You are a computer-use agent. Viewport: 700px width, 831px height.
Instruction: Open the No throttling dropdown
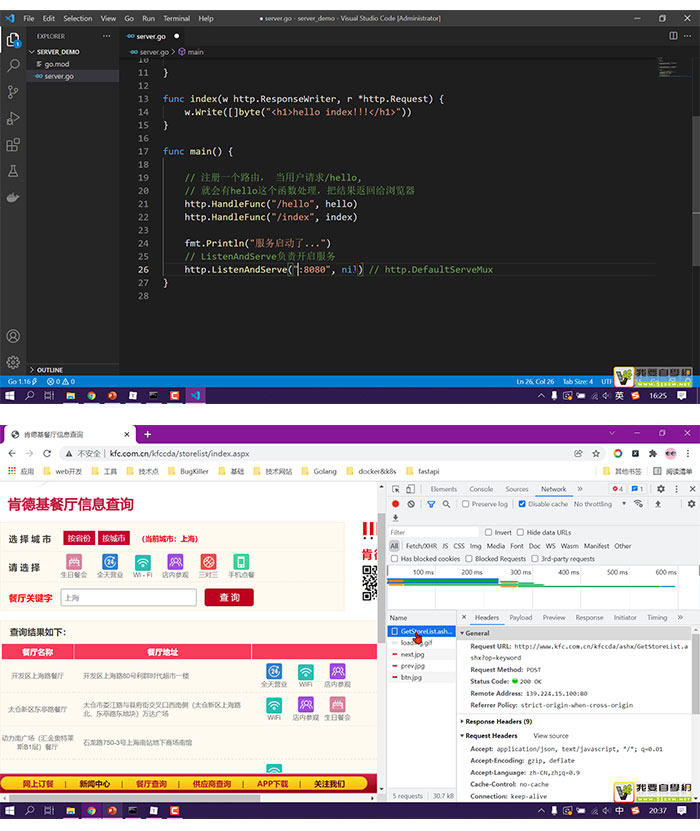pos(600,504)
